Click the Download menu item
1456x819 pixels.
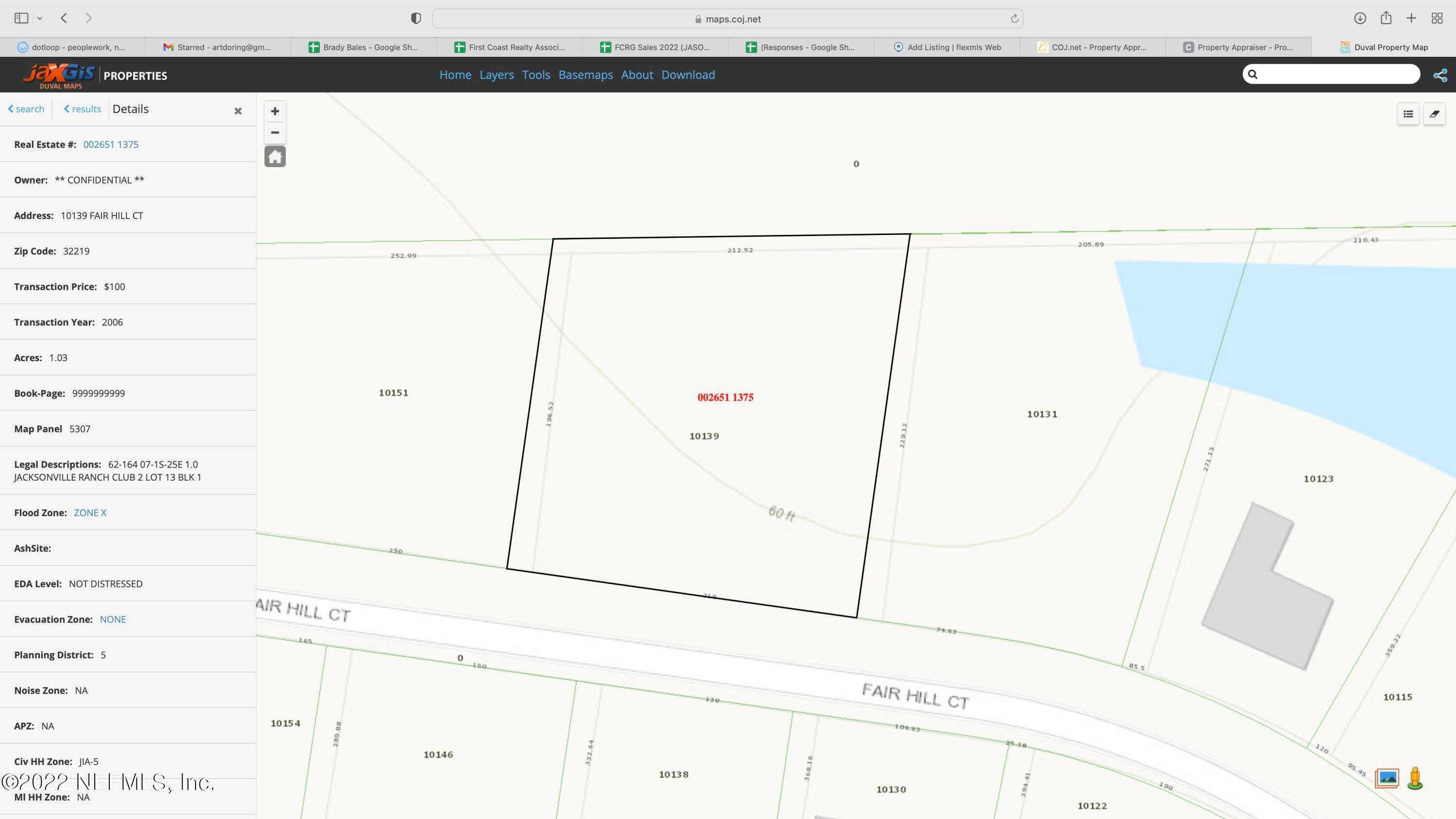click(688, 75)
